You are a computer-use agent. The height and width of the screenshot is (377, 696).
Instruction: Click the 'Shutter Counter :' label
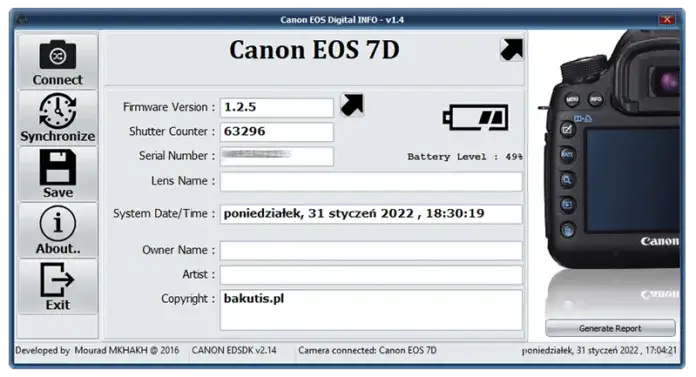coord(172,131)
